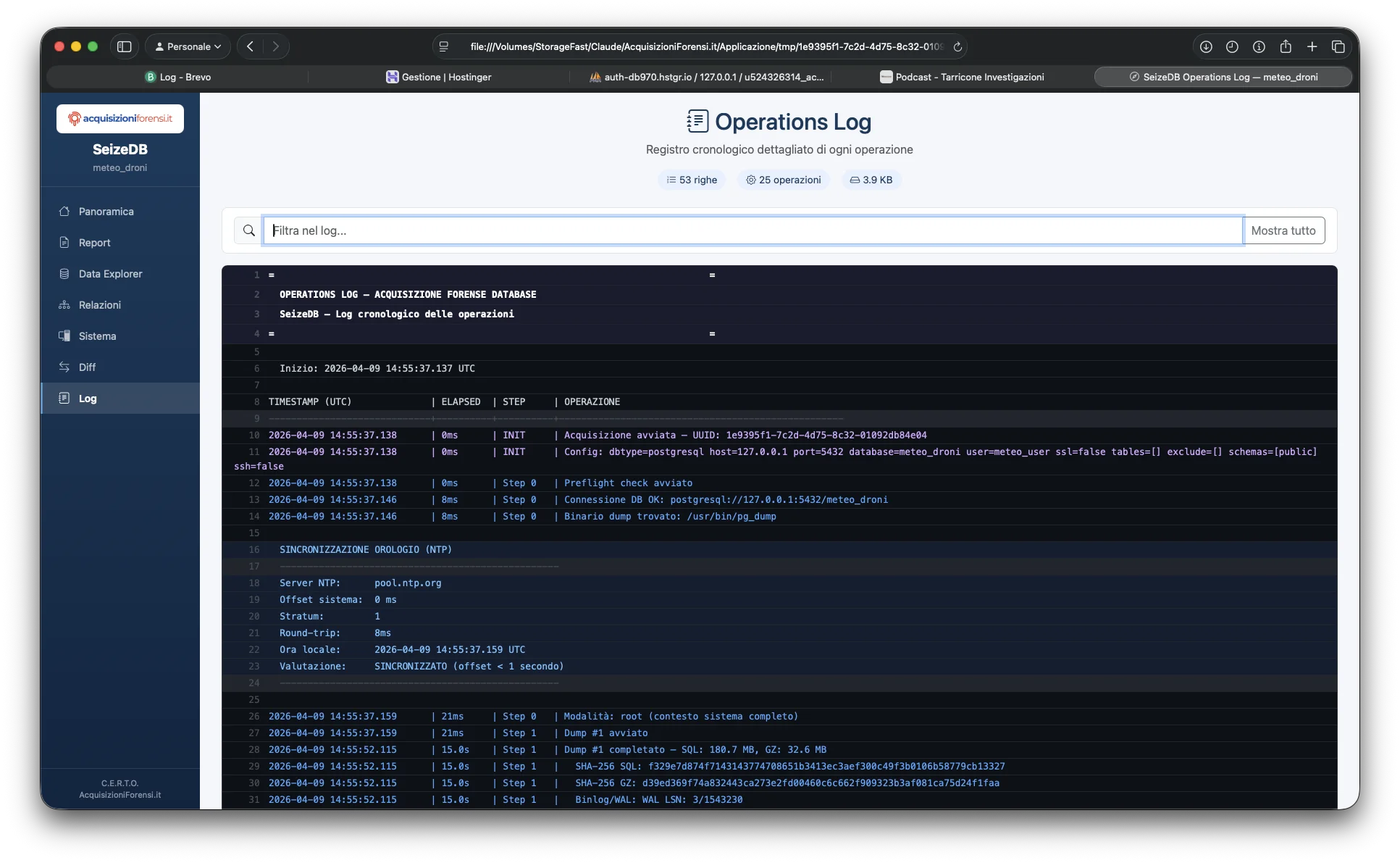This screenshot has height=863, width=1400.
Task: Click the Relazioni sidebar icon
Action: click(64, 305)
